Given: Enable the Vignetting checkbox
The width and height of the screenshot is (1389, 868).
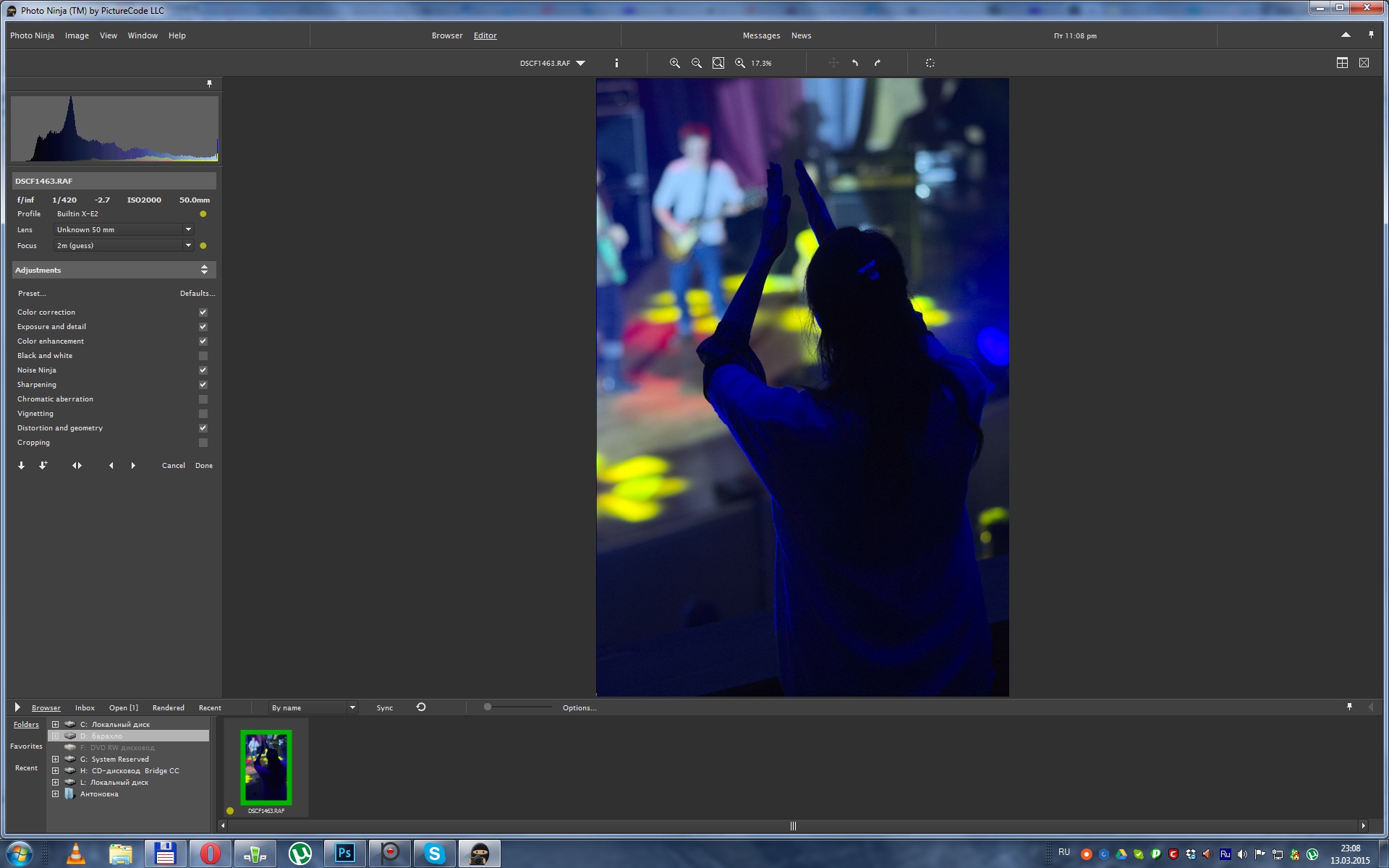Looking at the screenshot, I should 203,414.
